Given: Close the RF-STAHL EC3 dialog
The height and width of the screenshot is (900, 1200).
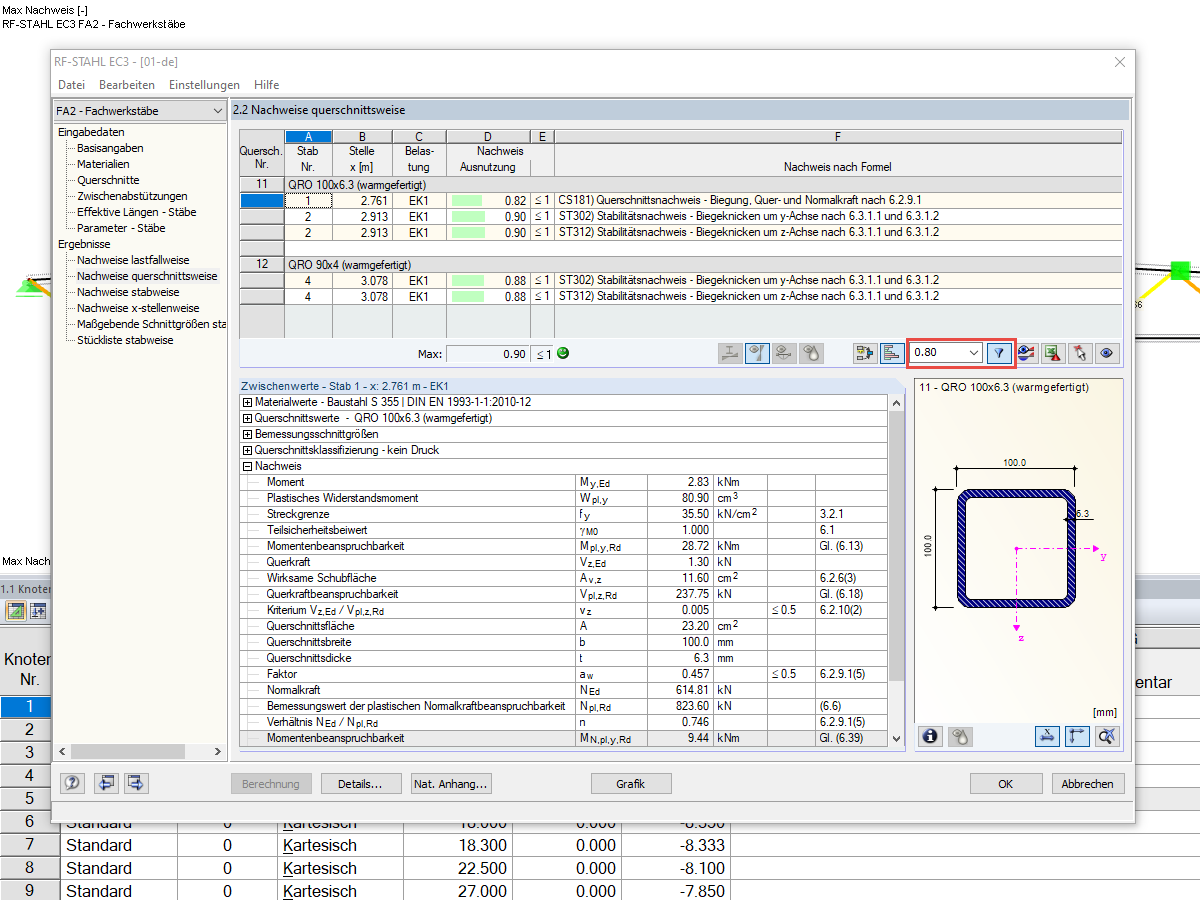Looking at the screenshot, I should (1119, 62).
